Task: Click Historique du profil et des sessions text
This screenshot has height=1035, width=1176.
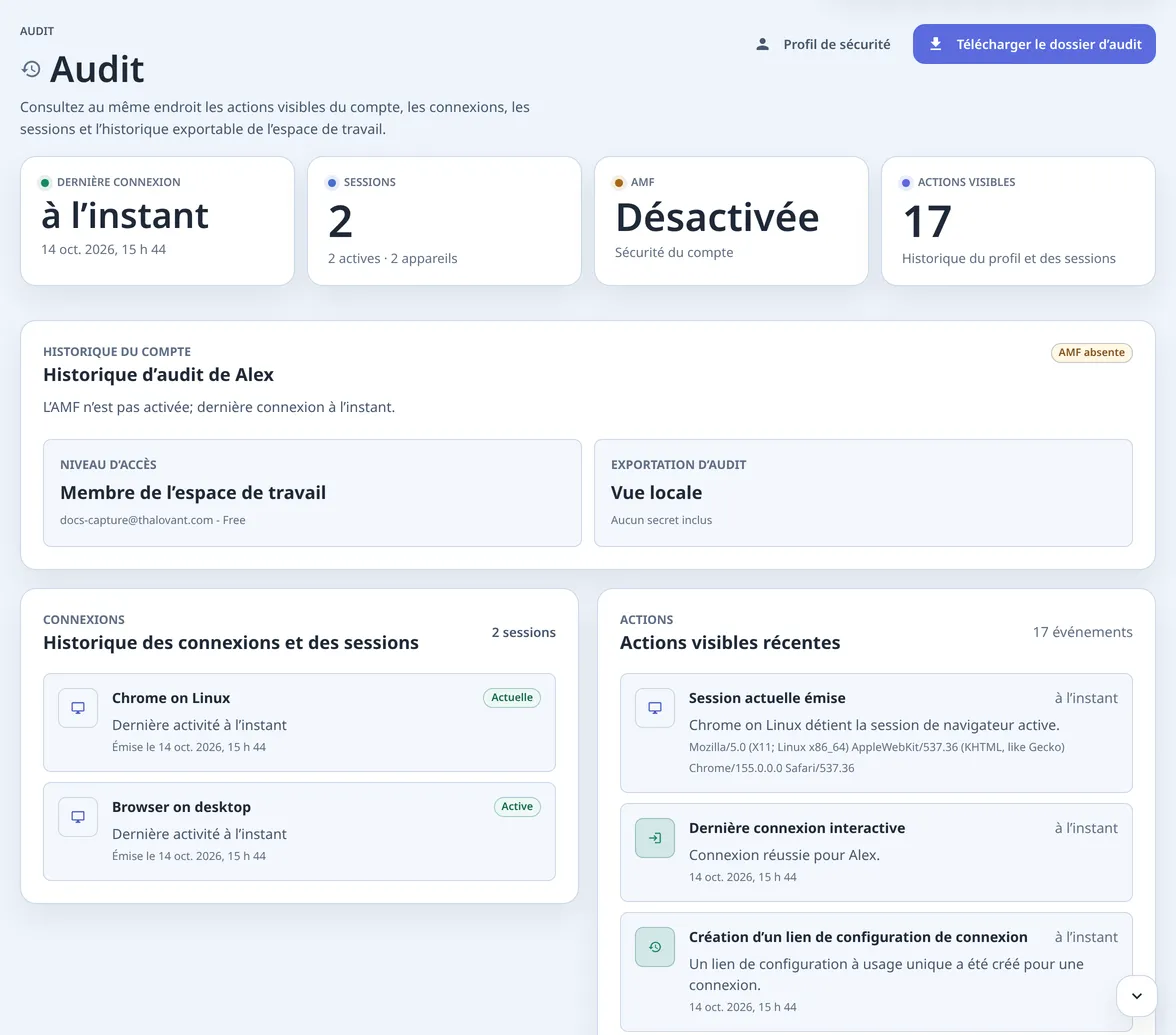Action: coord(1008,258)
